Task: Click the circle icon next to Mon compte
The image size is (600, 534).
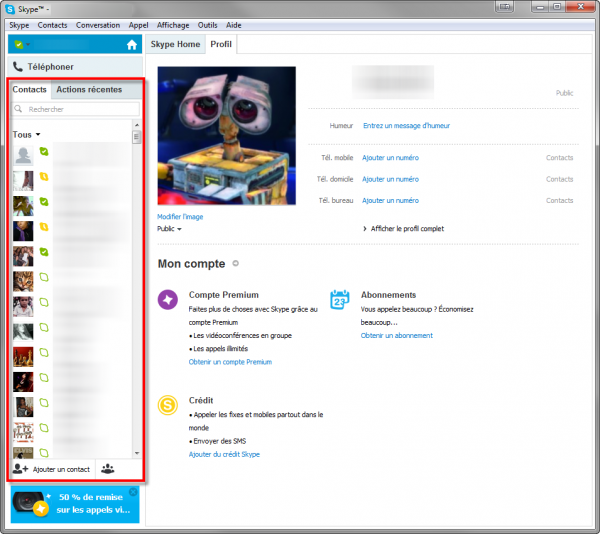Action: point(236,263)
